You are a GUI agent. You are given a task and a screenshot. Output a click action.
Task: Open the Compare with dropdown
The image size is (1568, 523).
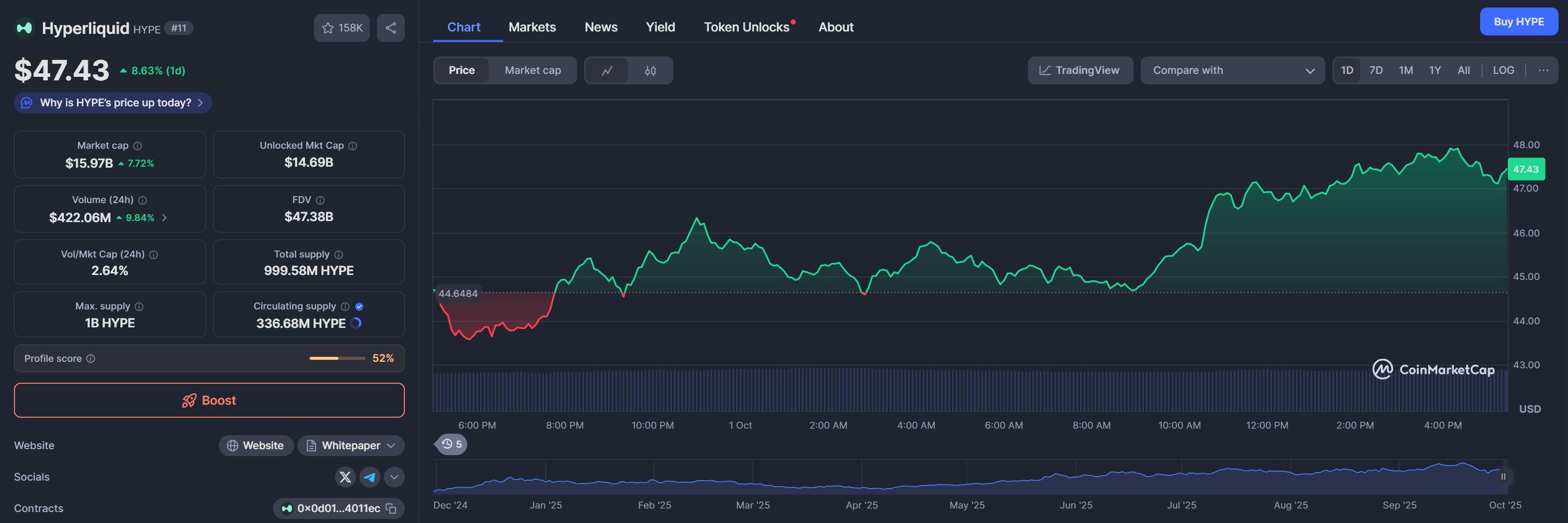(1232, 71)
